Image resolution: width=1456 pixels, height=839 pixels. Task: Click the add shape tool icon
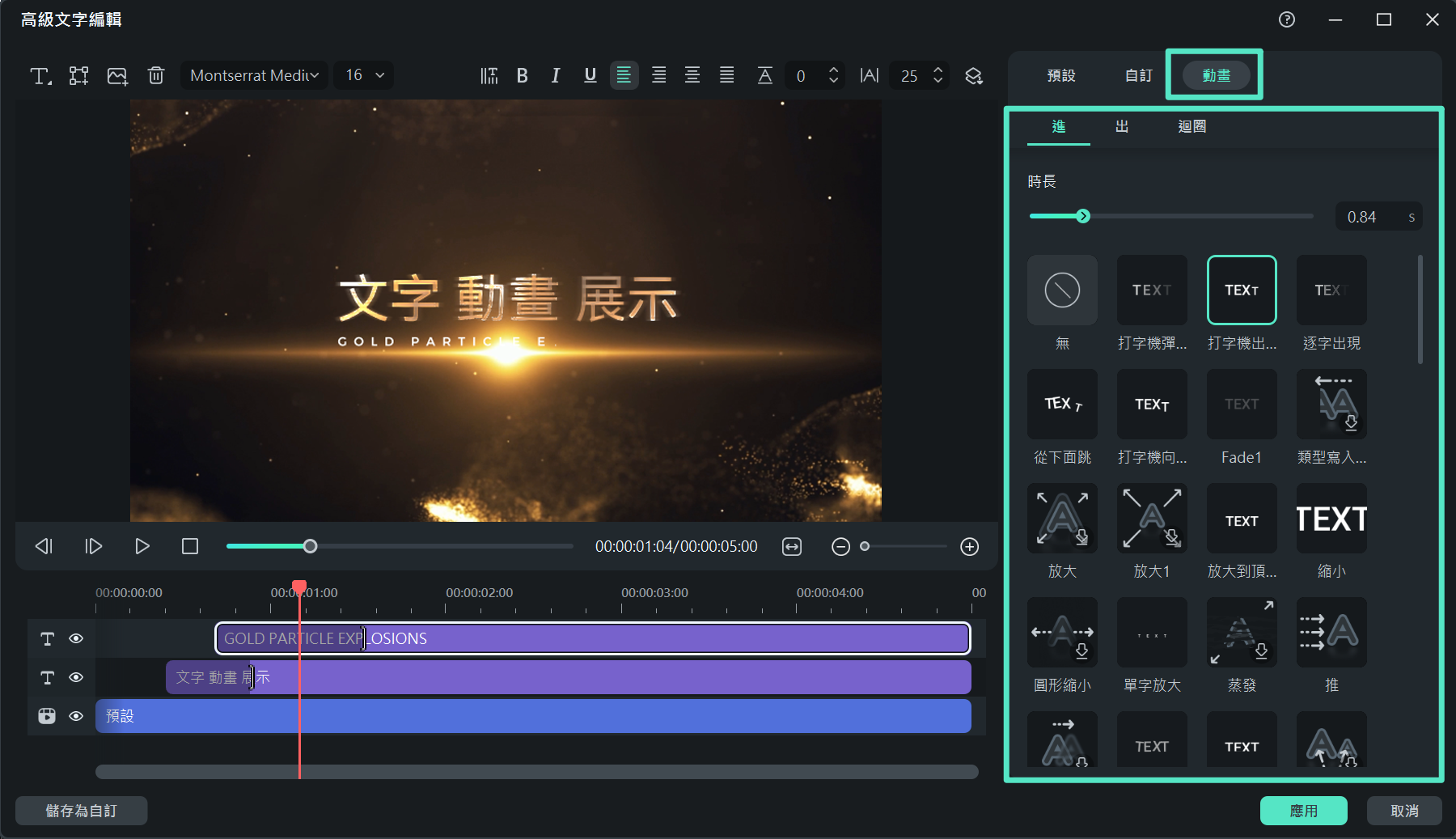click(78, 76)
